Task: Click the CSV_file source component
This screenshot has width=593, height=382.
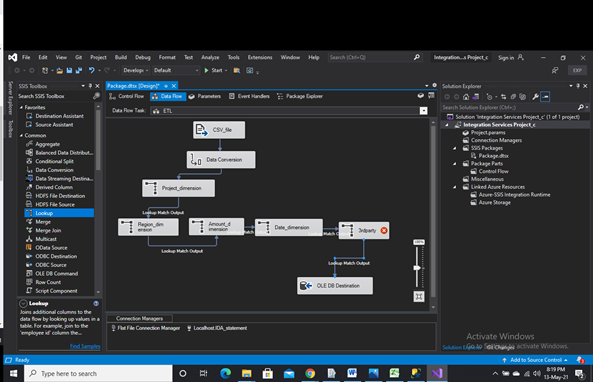Action: click(219, 130)
